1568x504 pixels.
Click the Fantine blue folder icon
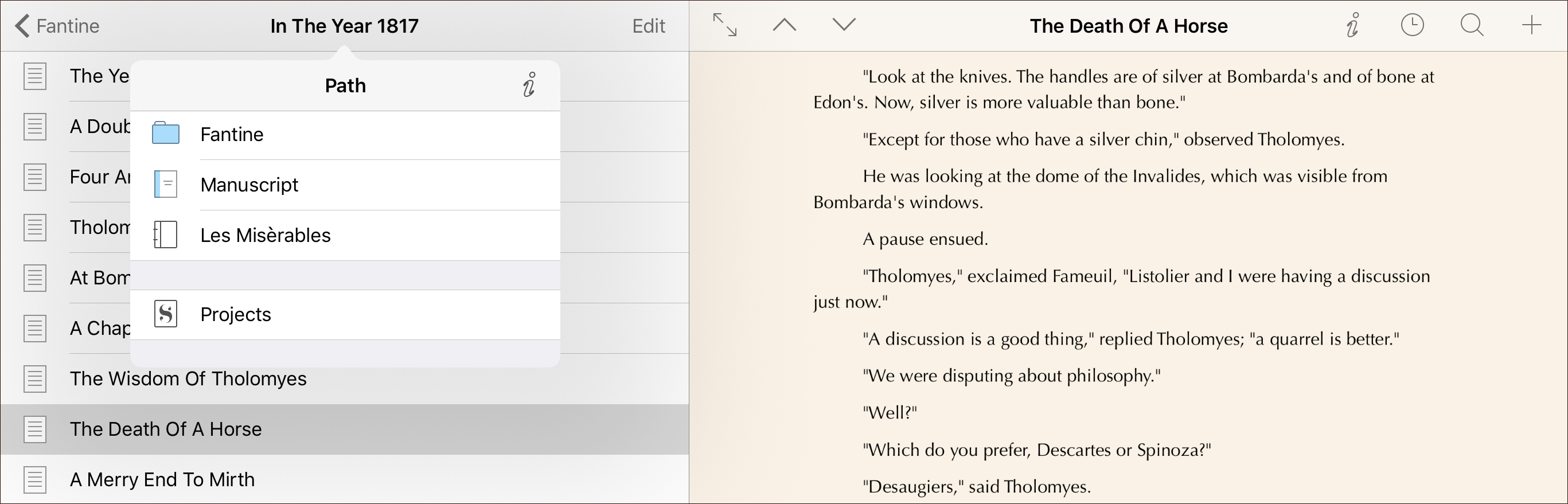[x=166, y=133]
